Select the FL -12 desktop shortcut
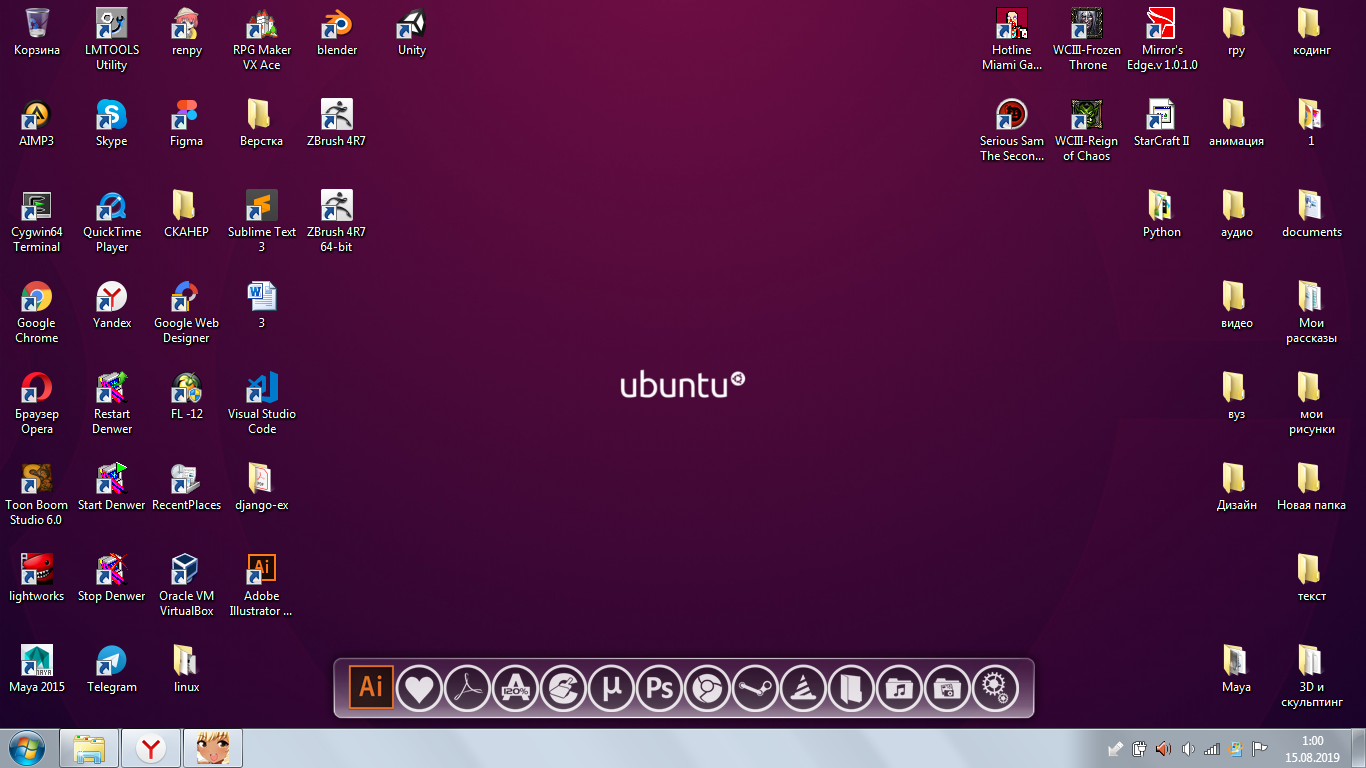 186,396
